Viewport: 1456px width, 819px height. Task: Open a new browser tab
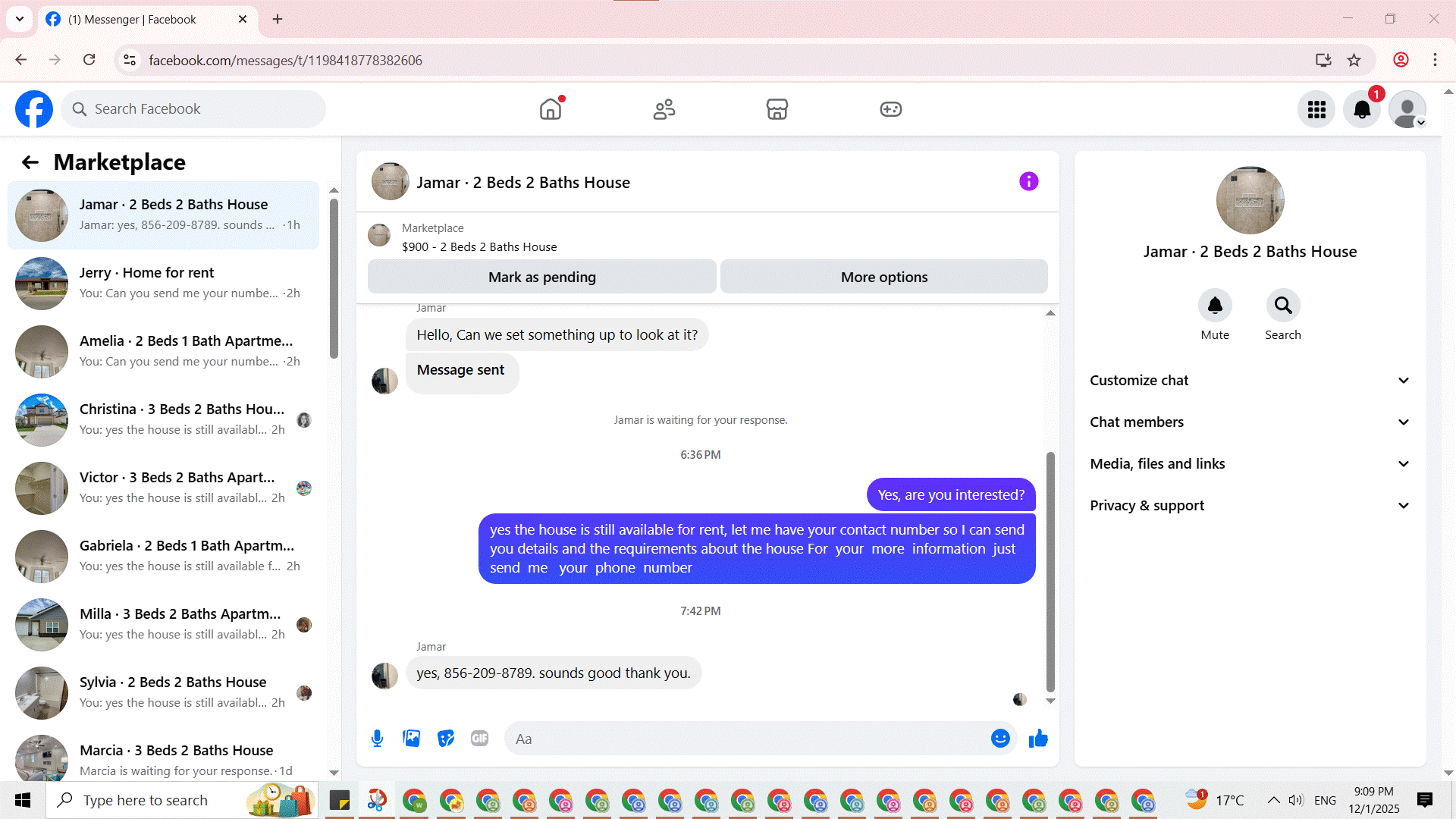coord(278,19)
